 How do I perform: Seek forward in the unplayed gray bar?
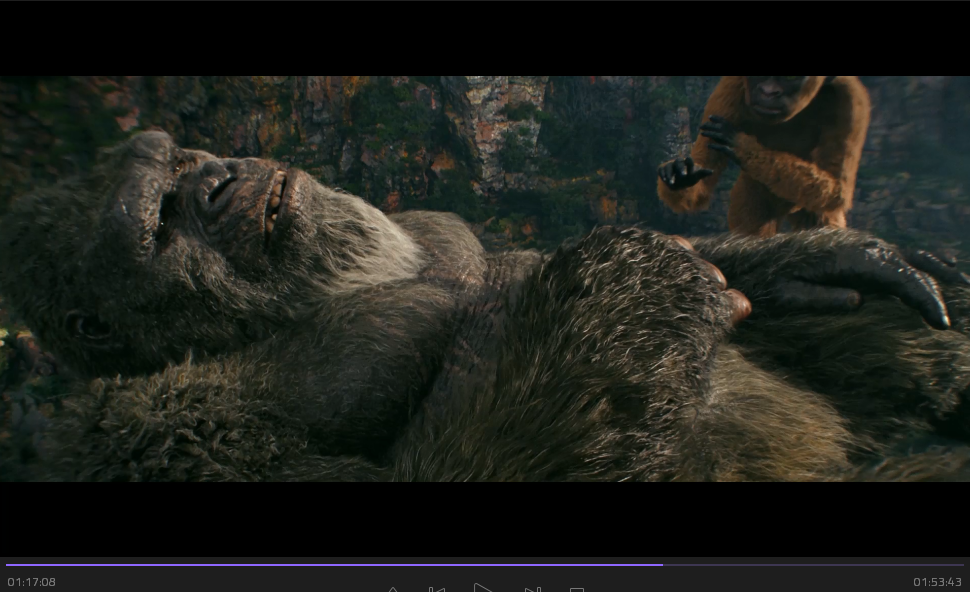tap(810, 565)
